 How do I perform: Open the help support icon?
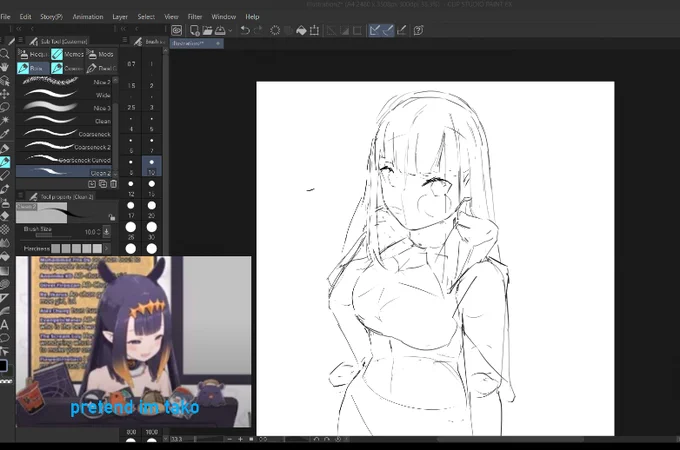(x=418, y=30)
